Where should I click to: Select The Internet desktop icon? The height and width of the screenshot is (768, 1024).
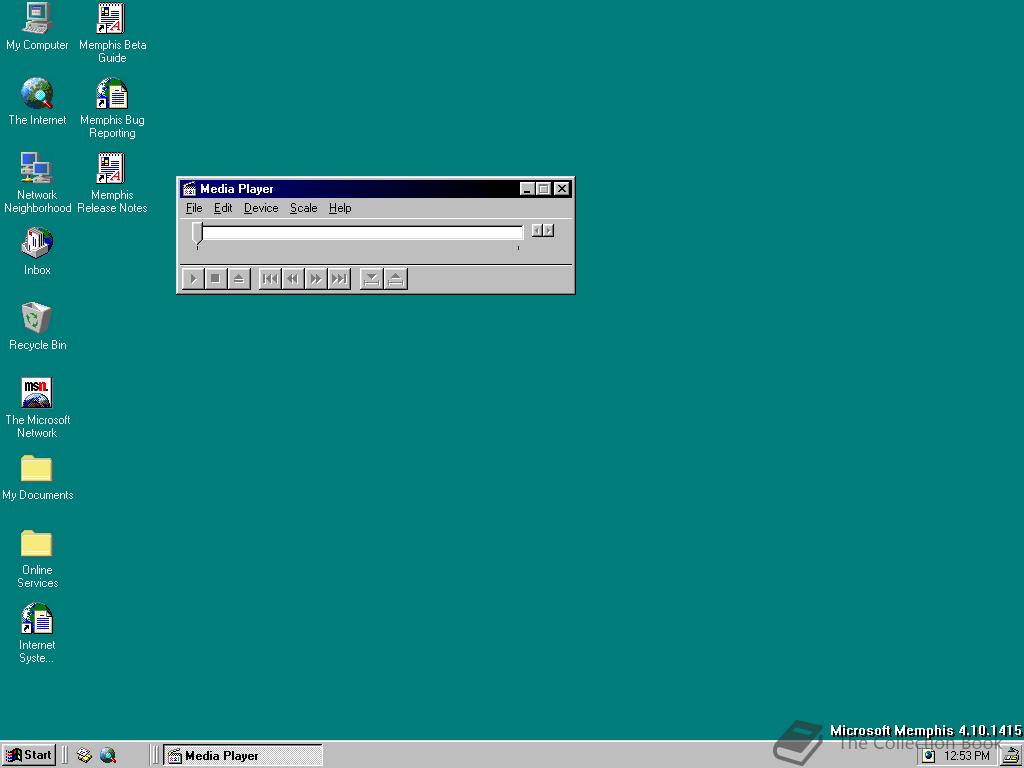pos(37,102)
